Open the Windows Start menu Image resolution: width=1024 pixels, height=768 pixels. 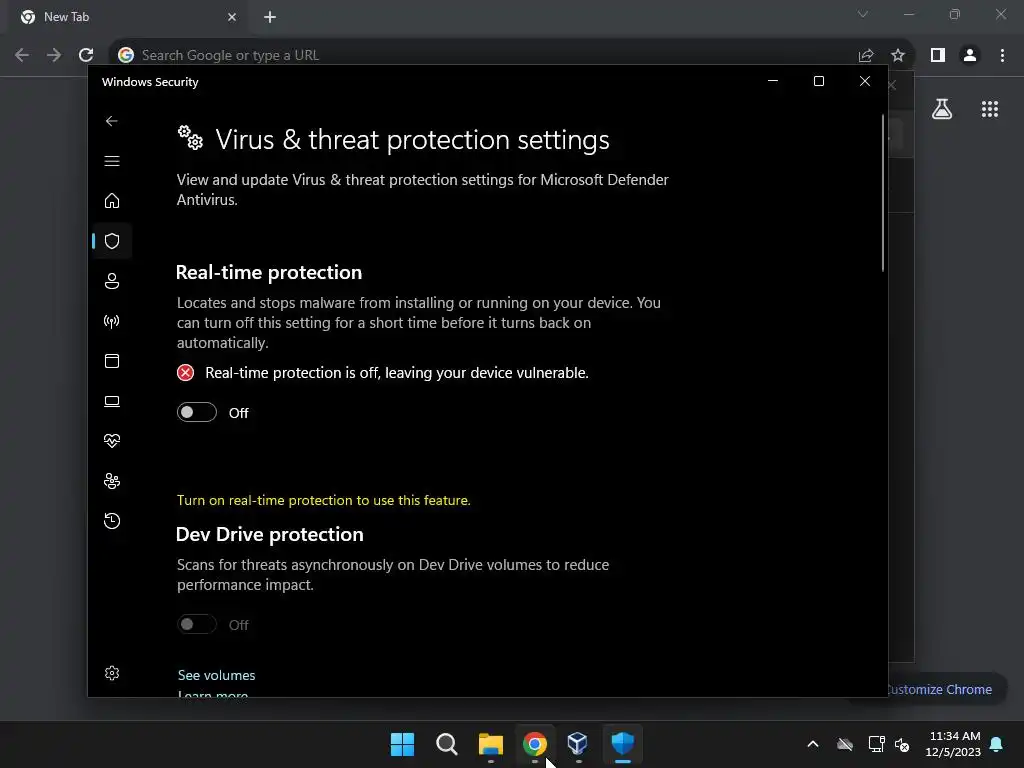point(402,744)
